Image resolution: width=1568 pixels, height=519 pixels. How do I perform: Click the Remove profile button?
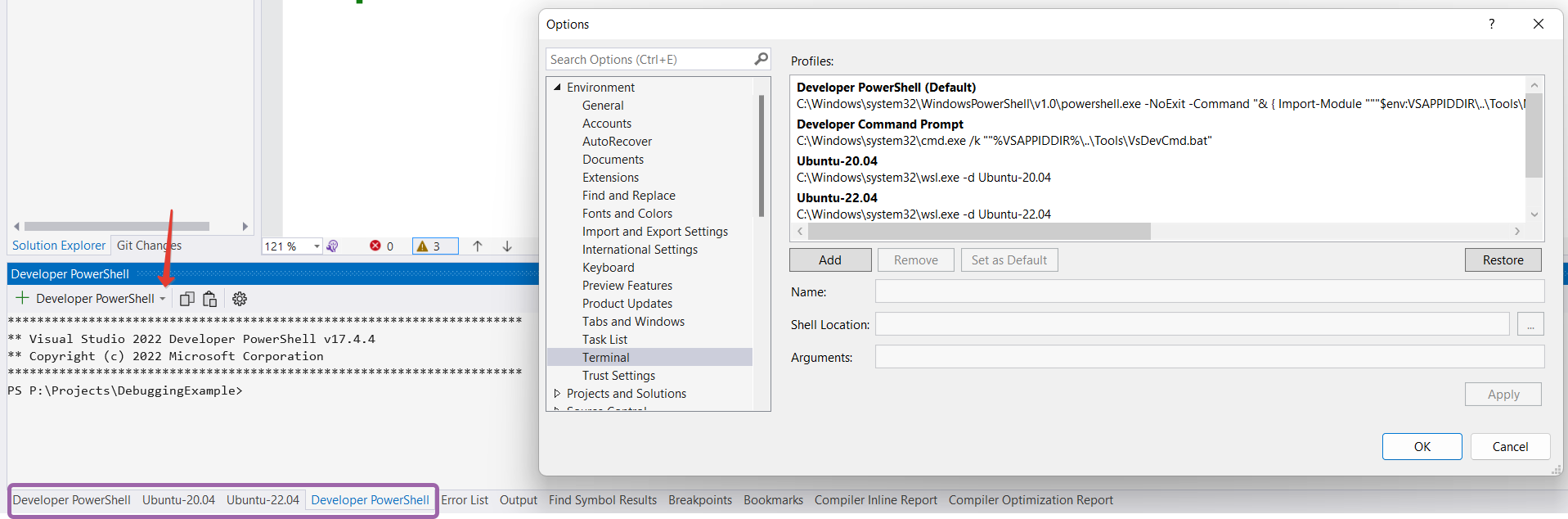[916, 259]
